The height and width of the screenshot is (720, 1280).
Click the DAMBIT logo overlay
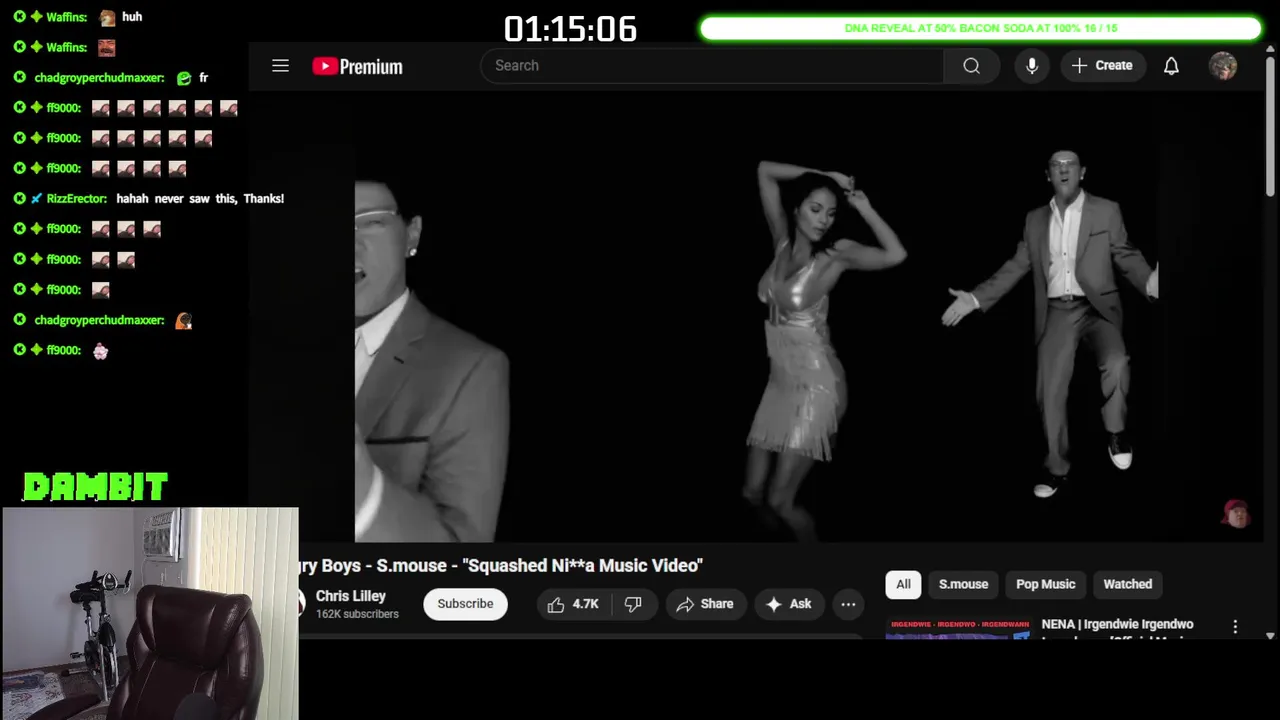click(x=95, y=487)
